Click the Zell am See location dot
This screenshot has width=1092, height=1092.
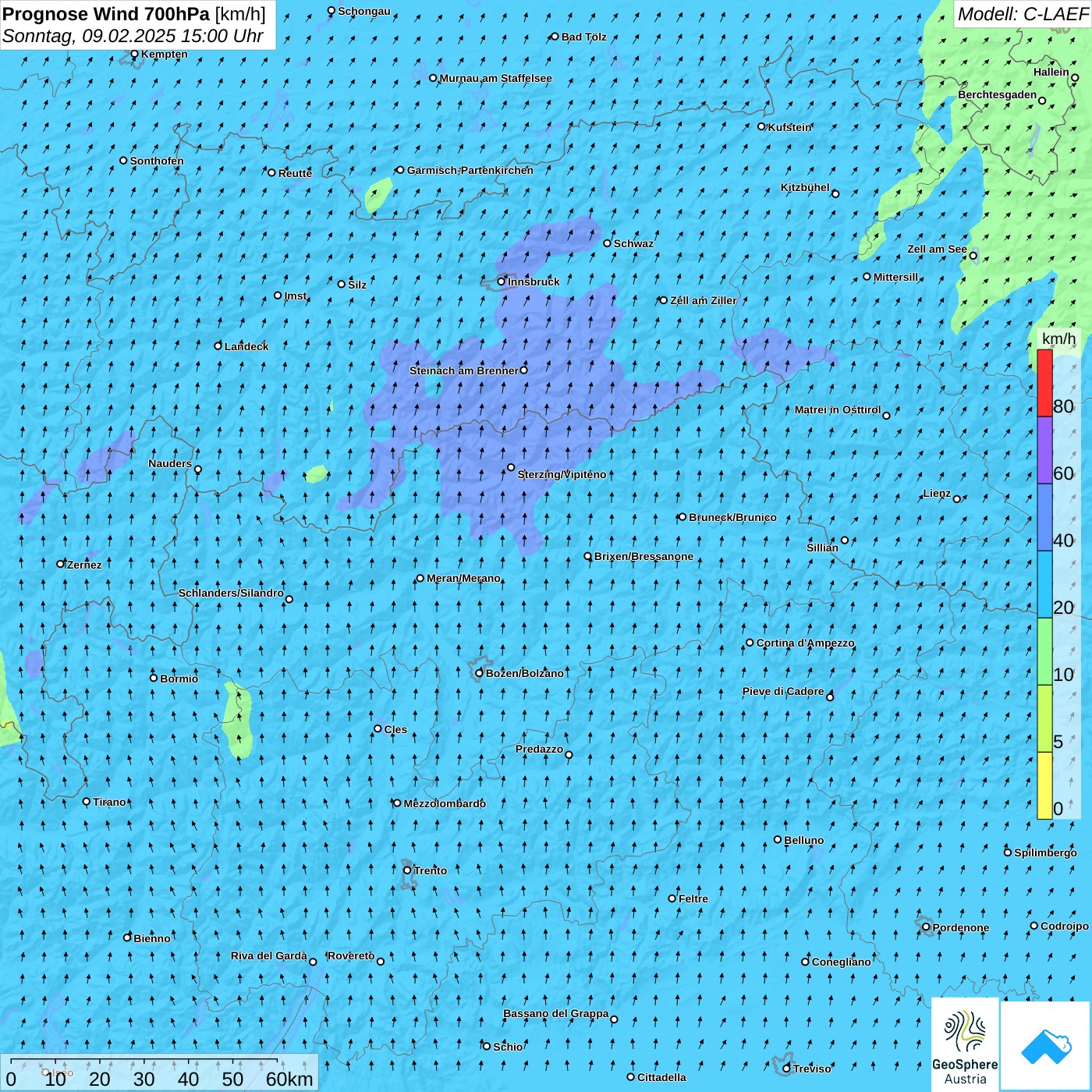(x=973, y=255)
